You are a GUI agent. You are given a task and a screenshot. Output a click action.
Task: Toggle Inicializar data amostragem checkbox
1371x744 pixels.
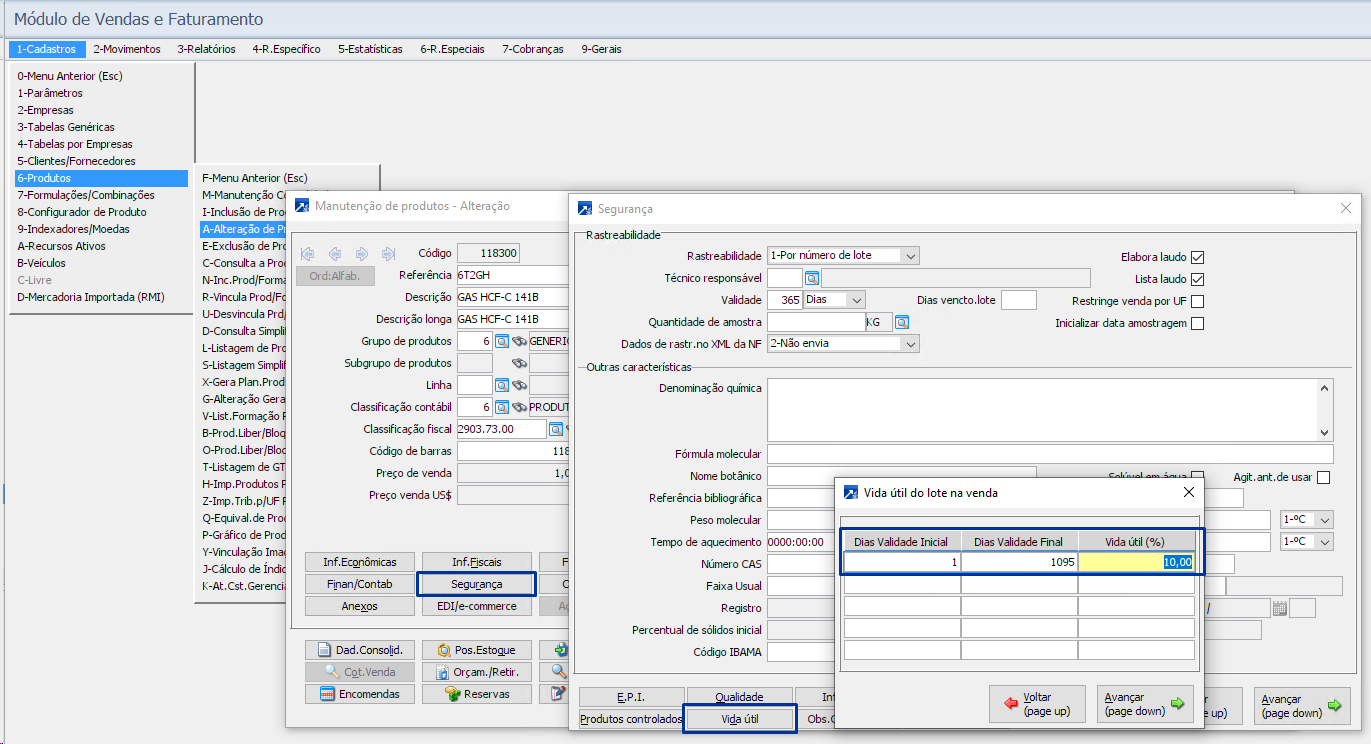click(1197, 323)
